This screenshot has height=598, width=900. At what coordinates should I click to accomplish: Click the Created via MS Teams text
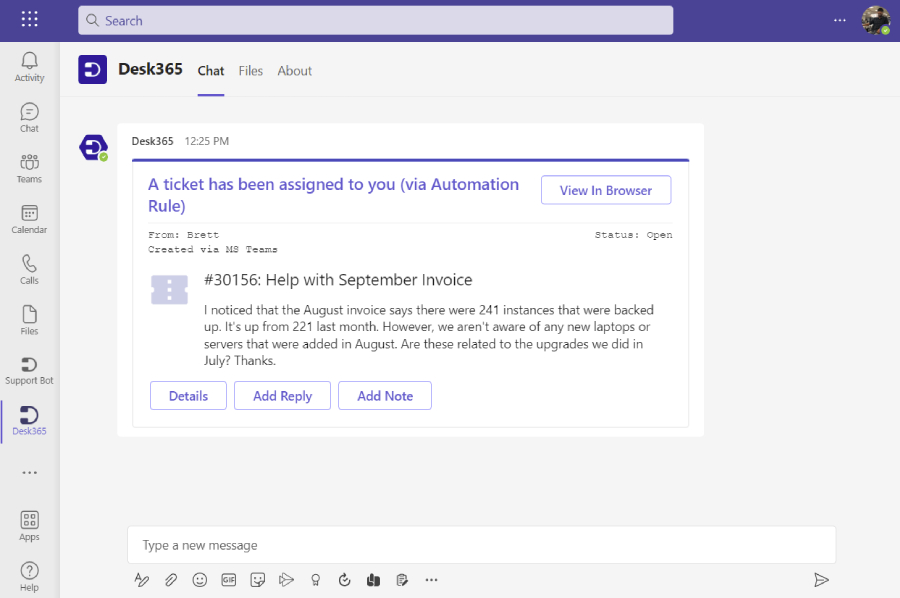click(213, 250)
